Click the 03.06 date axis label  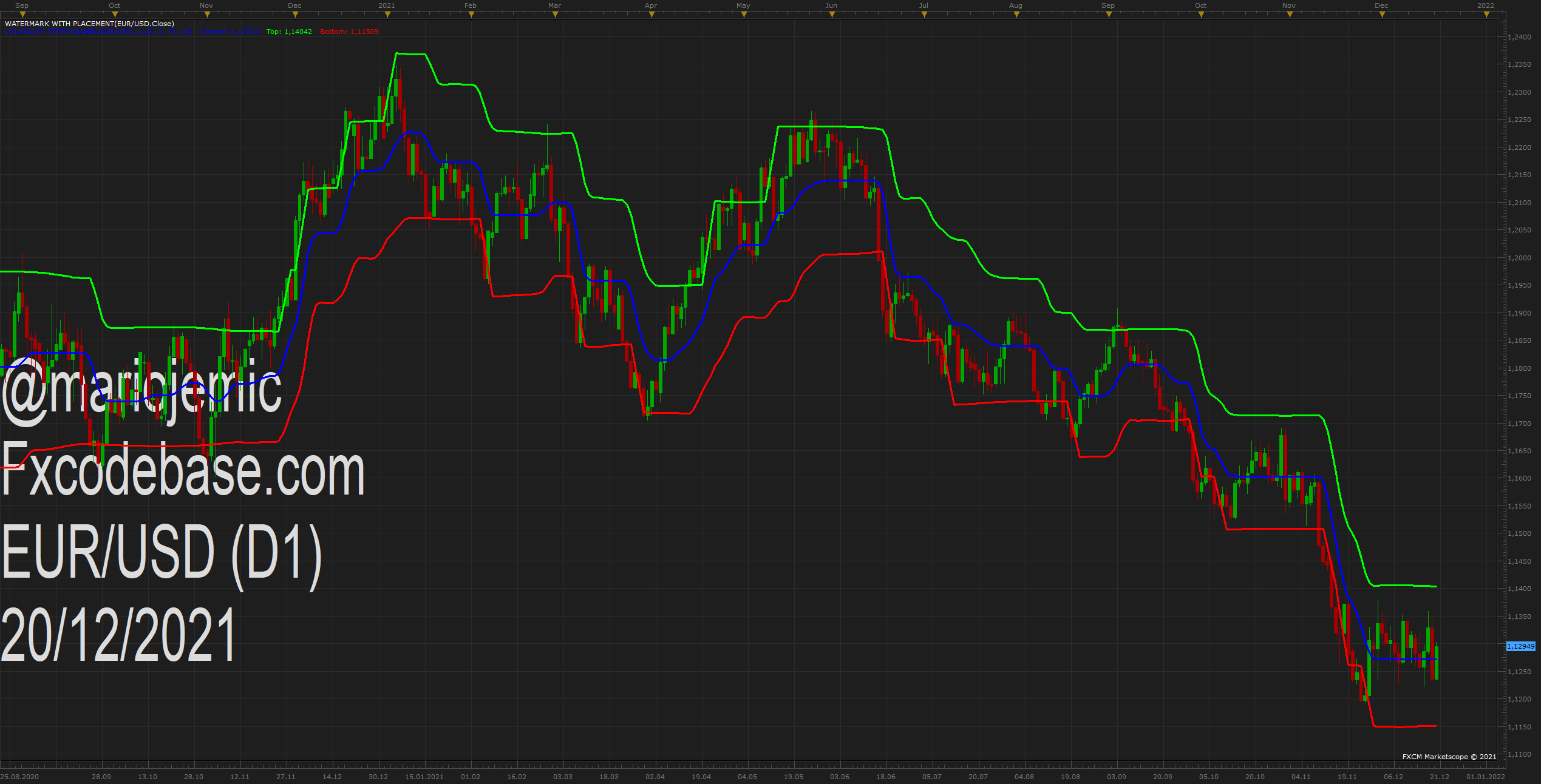(840, 777)
